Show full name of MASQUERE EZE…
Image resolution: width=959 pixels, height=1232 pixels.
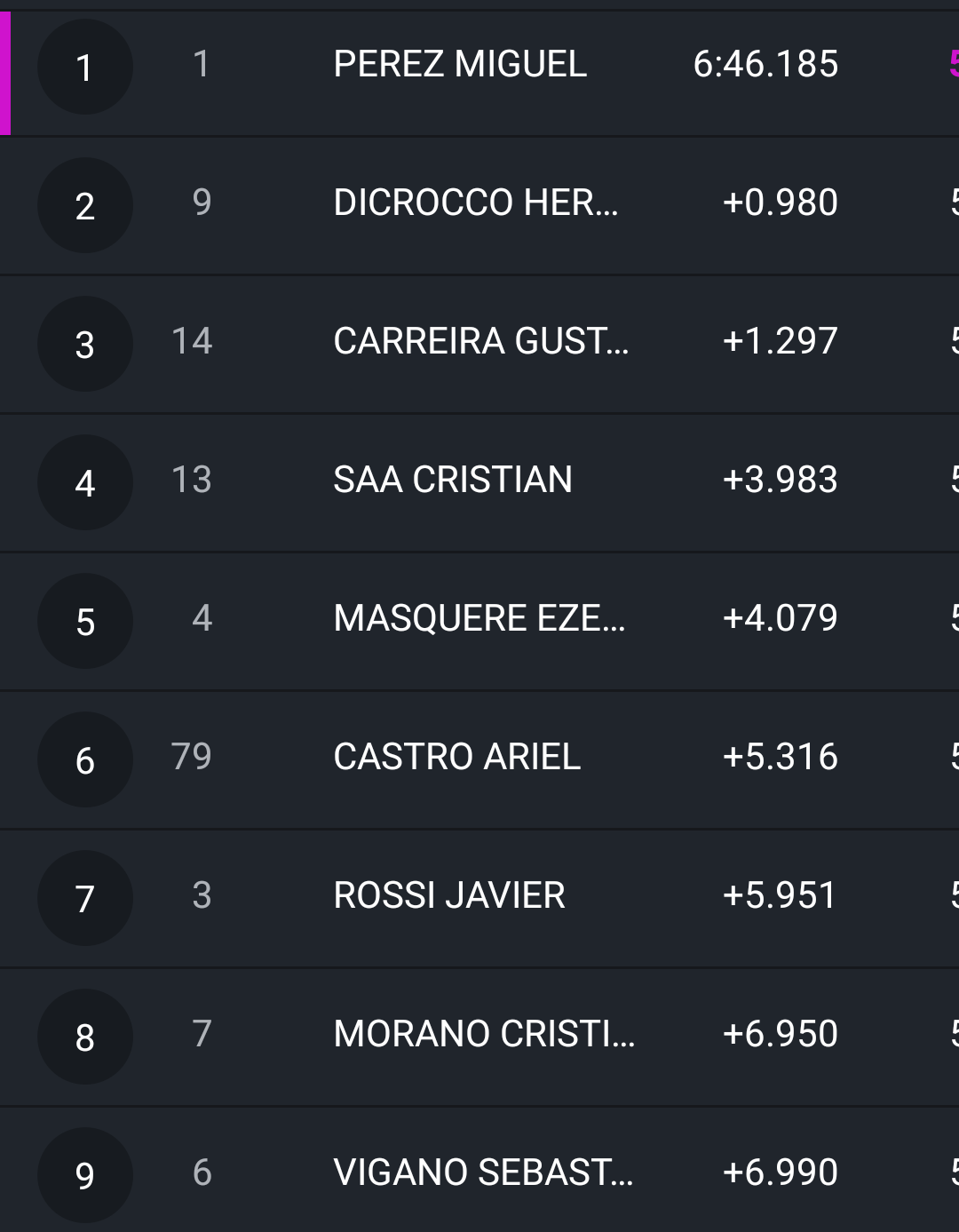(x=479, y=618)
